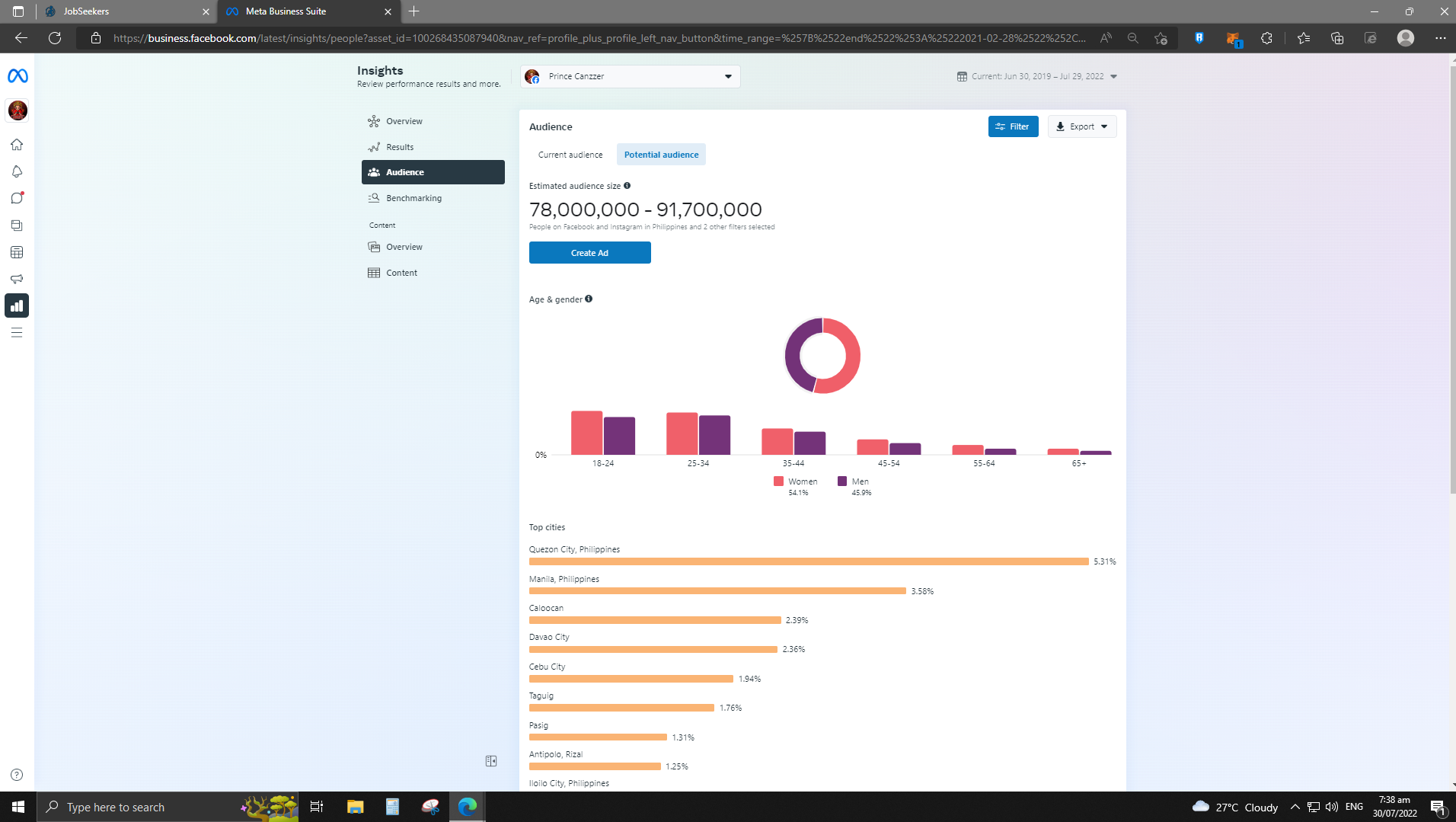Click the Meta logo in the left rail

[18, 76]
